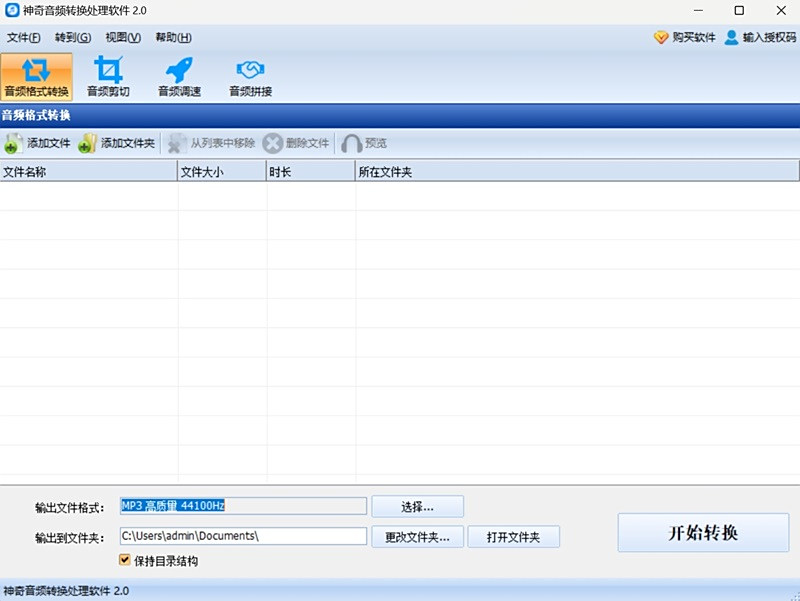Click the 输出到文件夹 path field
800x601 pixels.
(243, 536)
